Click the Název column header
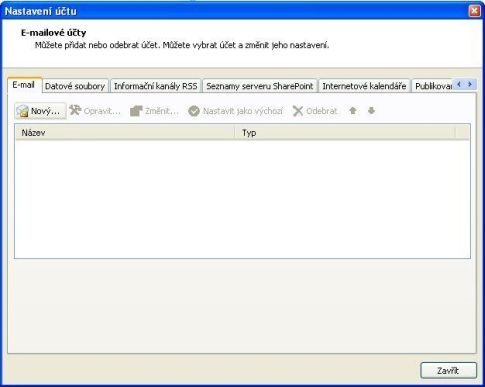Image resolution: width=485 pixels, height=387 pixels. (x=125, y=133)
